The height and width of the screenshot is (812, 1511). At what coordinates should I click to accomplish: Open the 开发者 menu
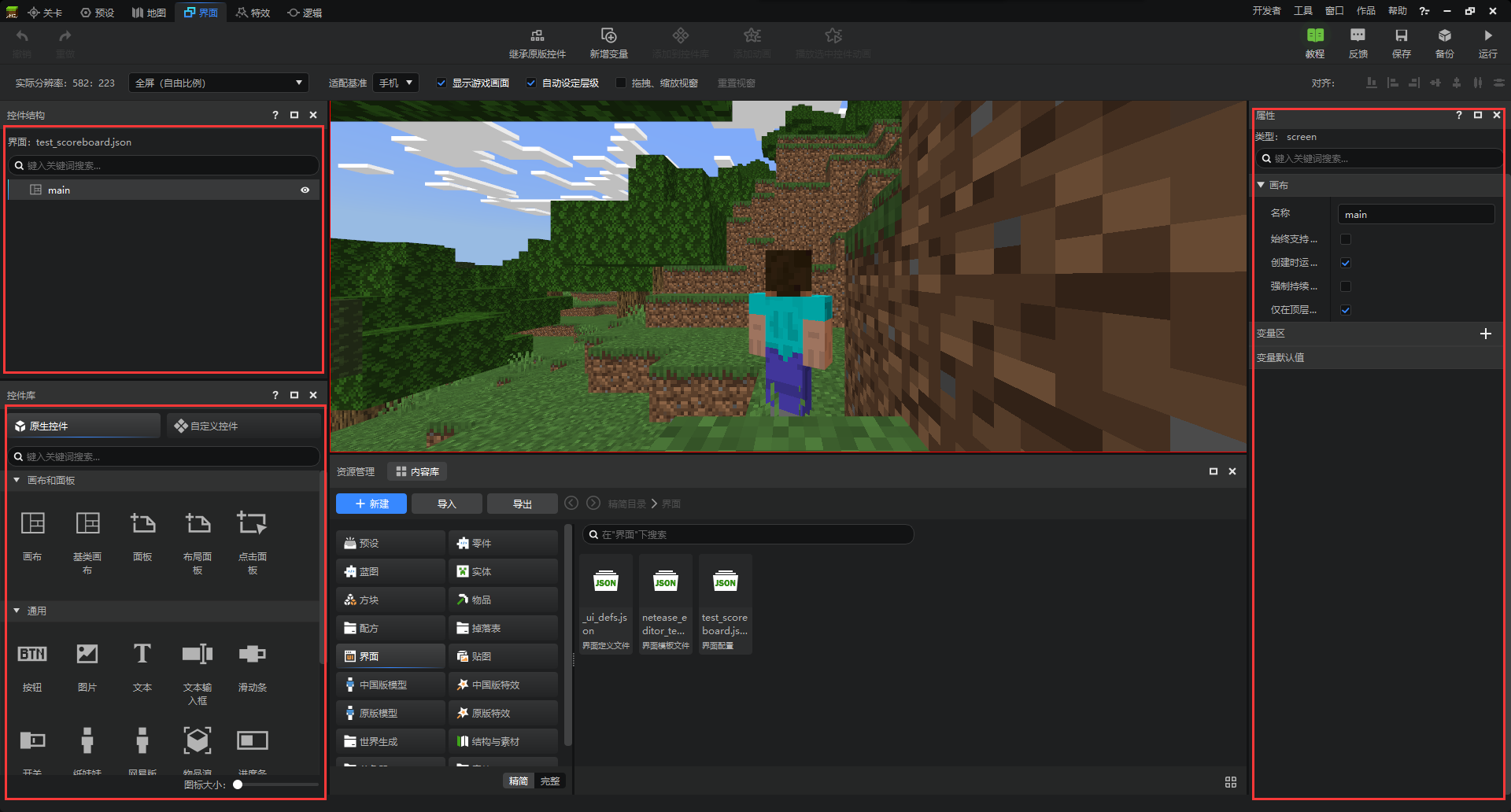coord(1266,11)
